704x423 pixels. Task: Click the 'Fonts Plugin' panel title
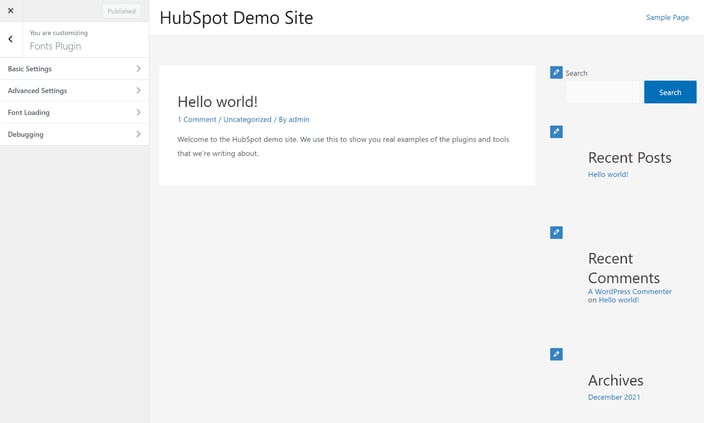pyautogui.click(x=55, y=46)
